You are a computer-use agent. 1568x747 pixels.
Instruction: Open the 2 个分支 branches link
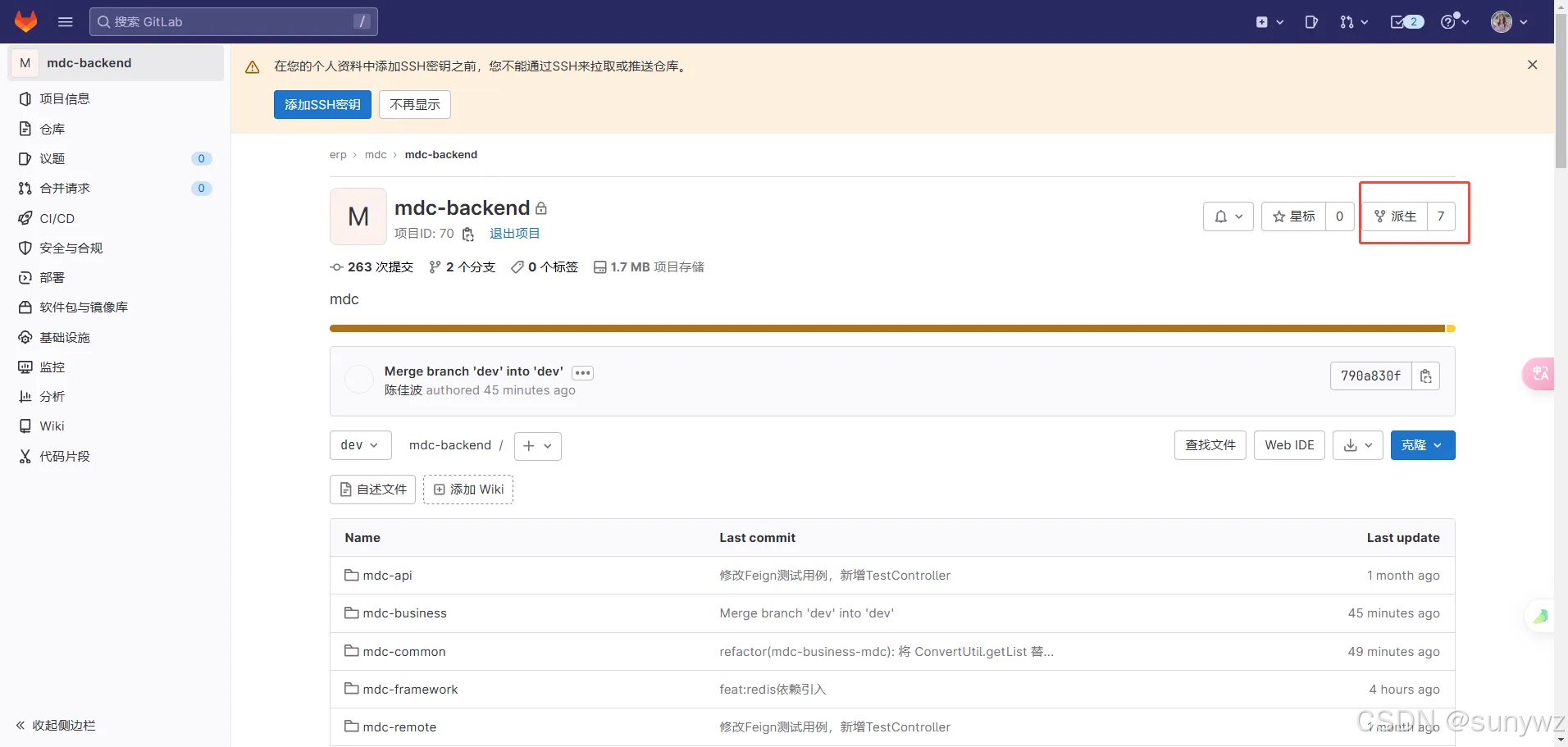463,267
